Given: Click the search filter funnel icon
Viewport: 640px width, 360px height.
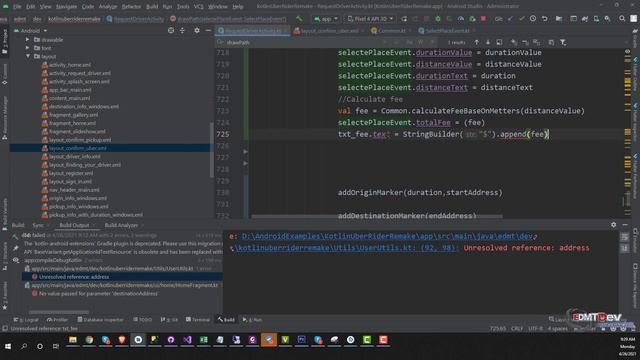Looking at the screenshot, I should click(x=563, y=42).
